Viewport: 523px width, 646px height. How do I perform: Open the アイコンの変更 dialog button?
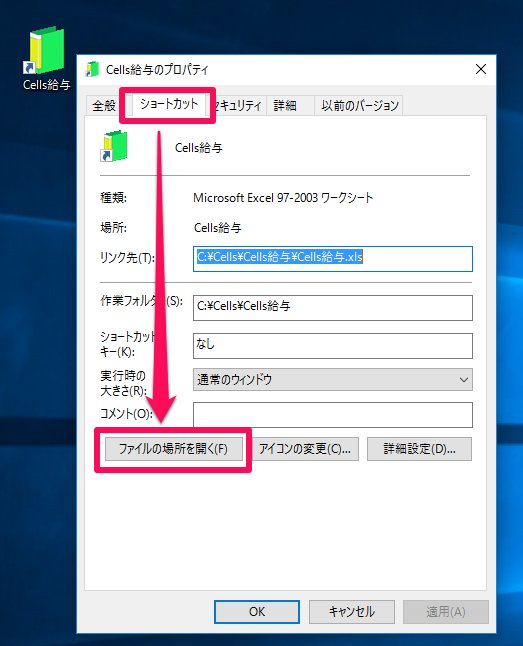click(x=305, y=449)
